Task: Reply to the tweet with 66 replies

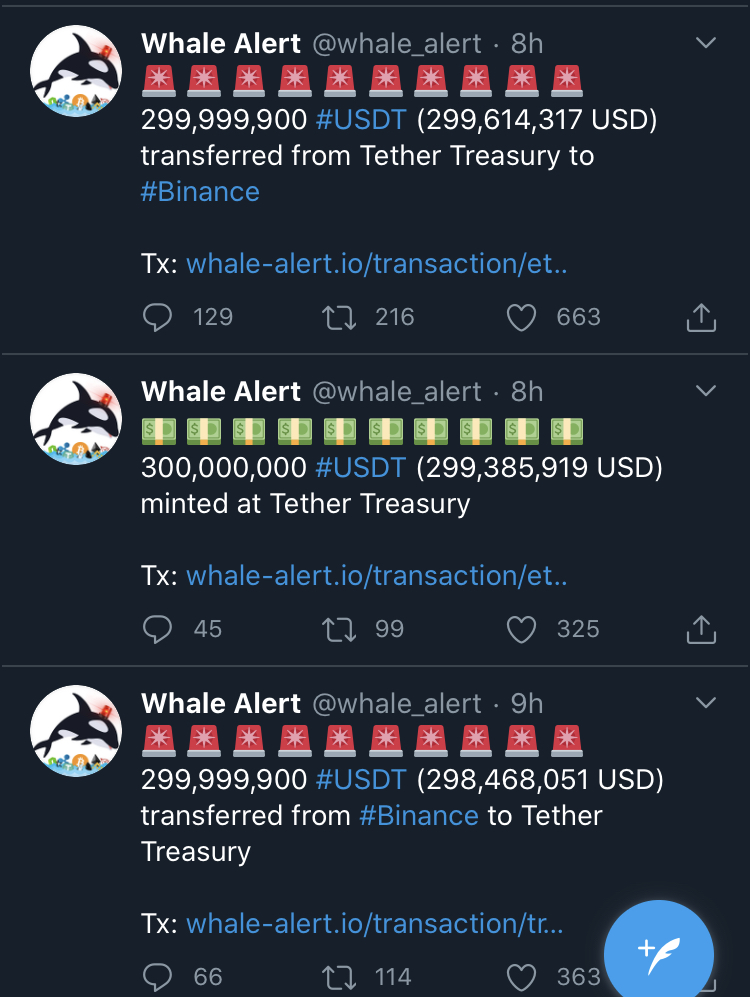Action: (x=157, y=977)
